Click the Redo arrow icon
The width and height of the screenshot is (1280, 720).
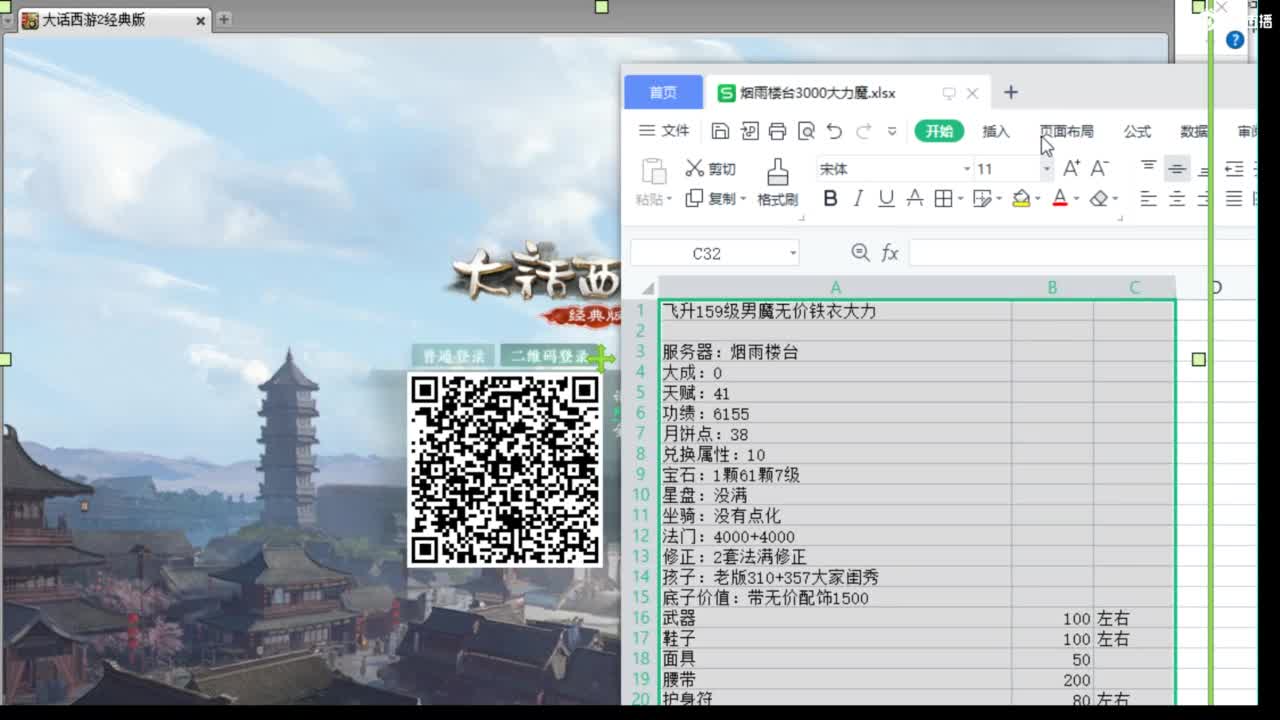tap(863, 131)
